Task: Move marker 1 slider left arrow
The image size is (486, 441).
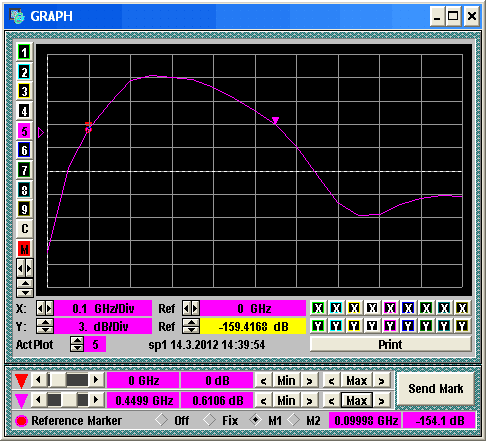Action: (39, 380)
